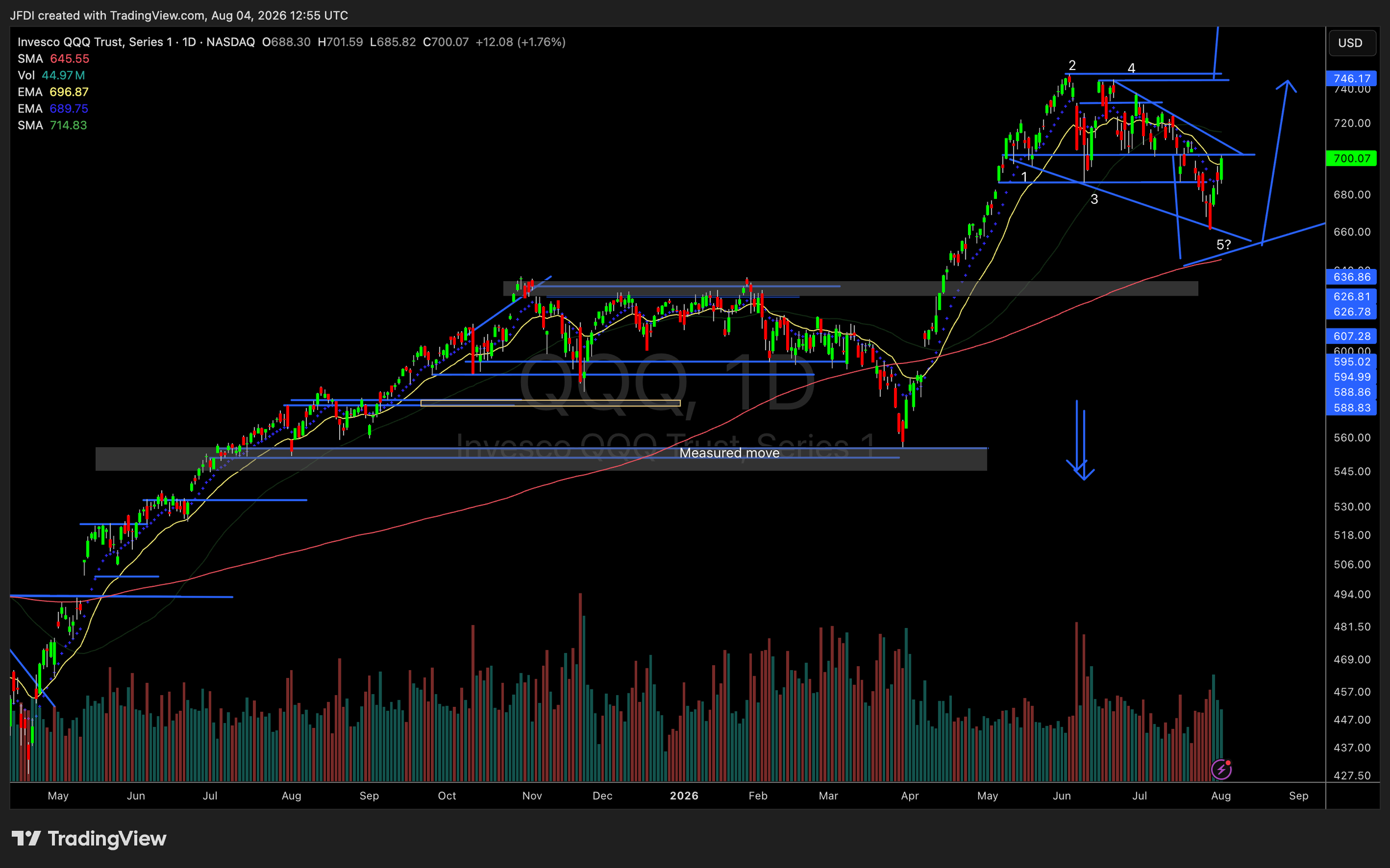Click 518.00 on the price axis
1390x868 pixels.
pyautogui.click(x=1352, y=536)
